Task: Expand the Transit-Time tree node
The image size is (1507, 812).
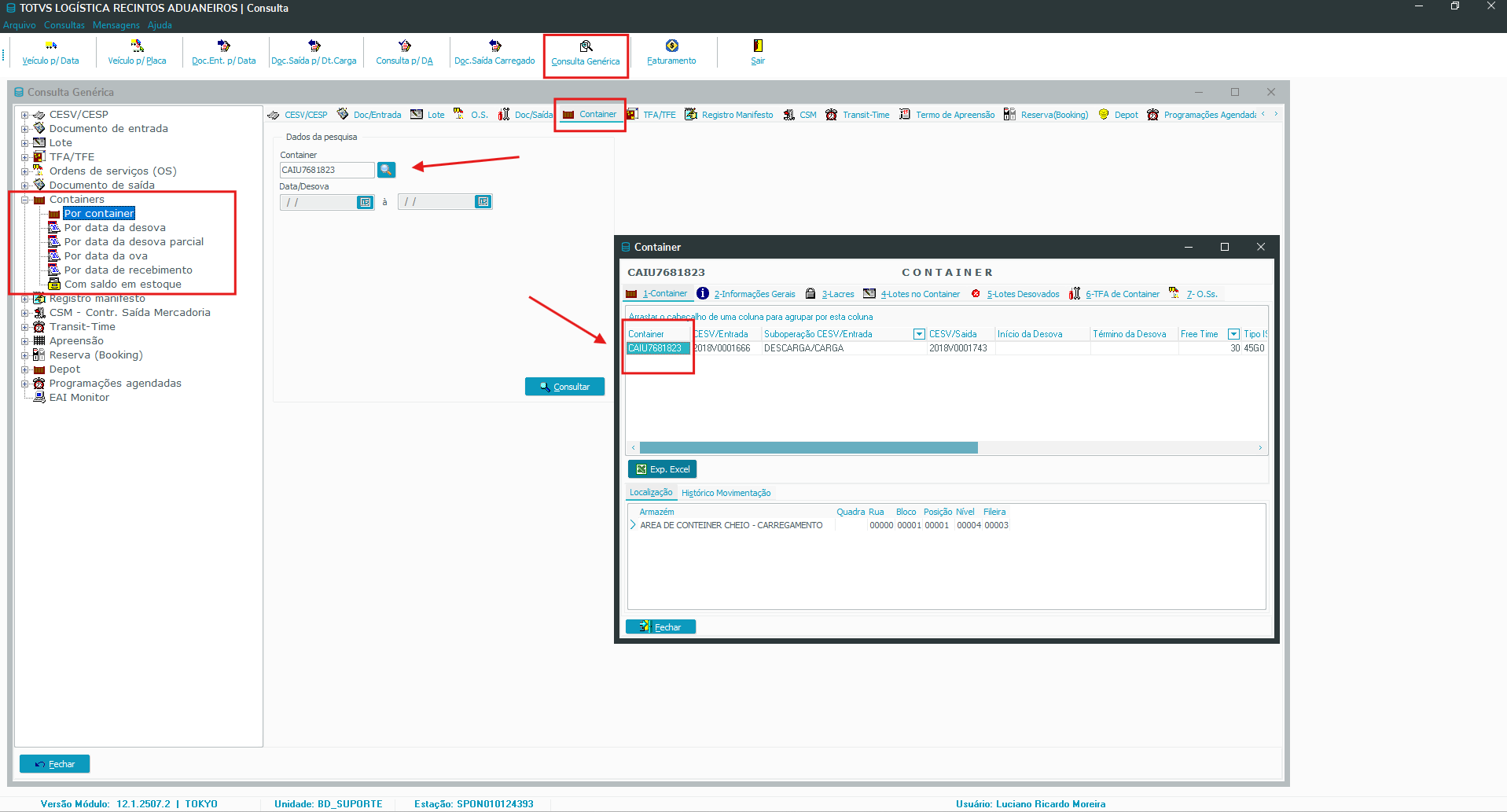Action: pos(25,327)
